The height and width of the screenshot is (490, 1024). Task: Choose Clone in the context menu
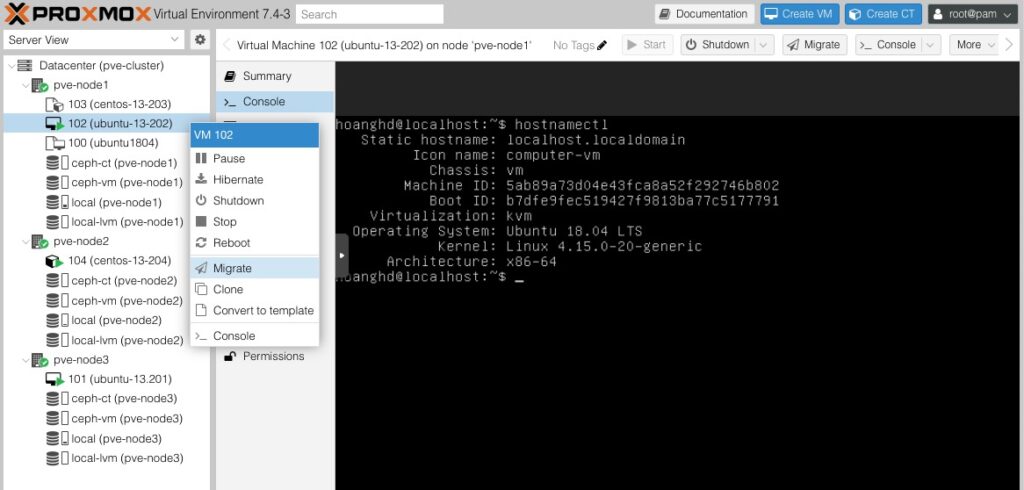255,289
